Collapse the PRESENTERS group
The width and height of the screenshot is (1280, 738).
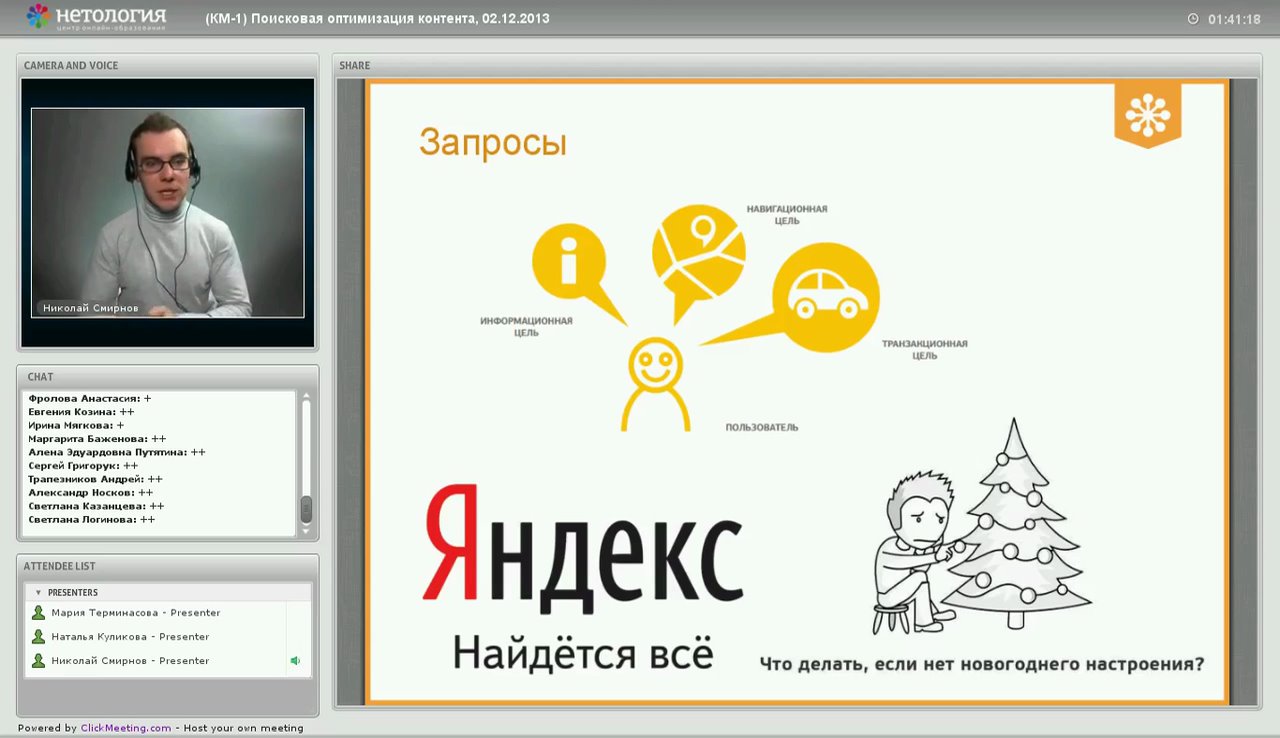coord(38,592)
